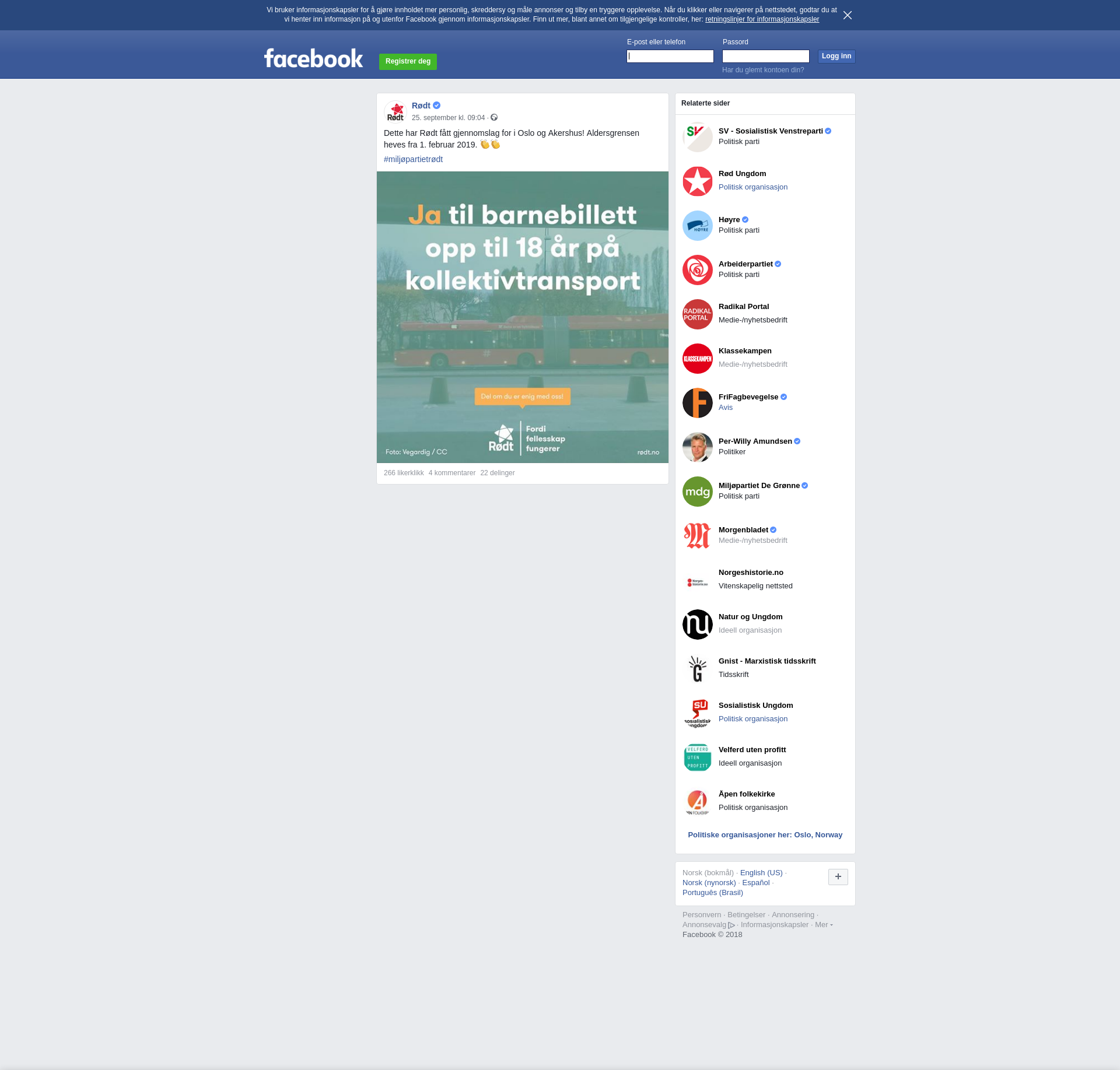Image resolution: width=1120 pixels, height=1070 pixels.
Task: Open Politiske organisasjoner her: Oslo, Norway
Action: coord(765,835)
